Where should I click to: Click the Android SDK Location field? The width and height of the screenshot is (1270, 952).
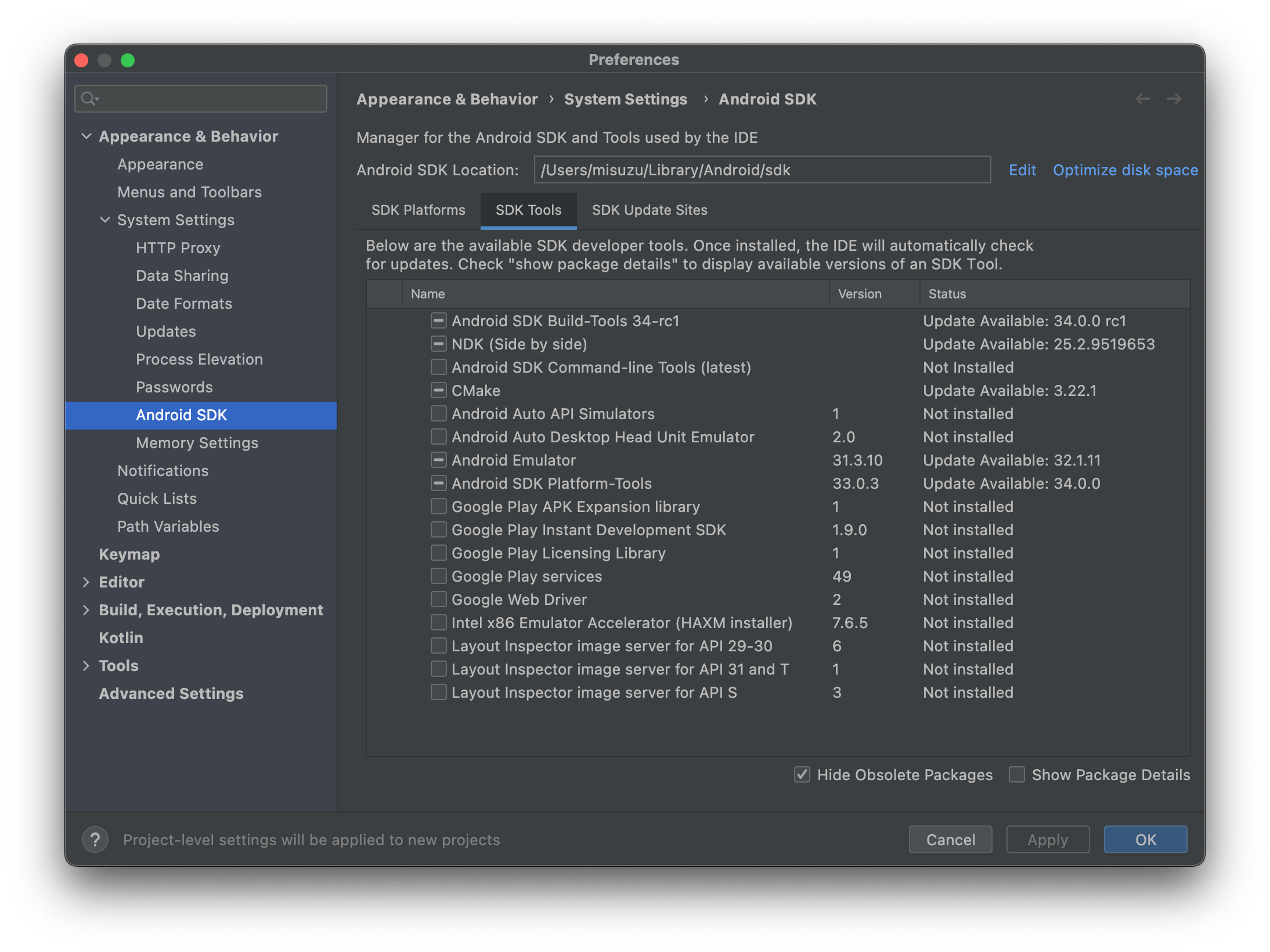762,170
